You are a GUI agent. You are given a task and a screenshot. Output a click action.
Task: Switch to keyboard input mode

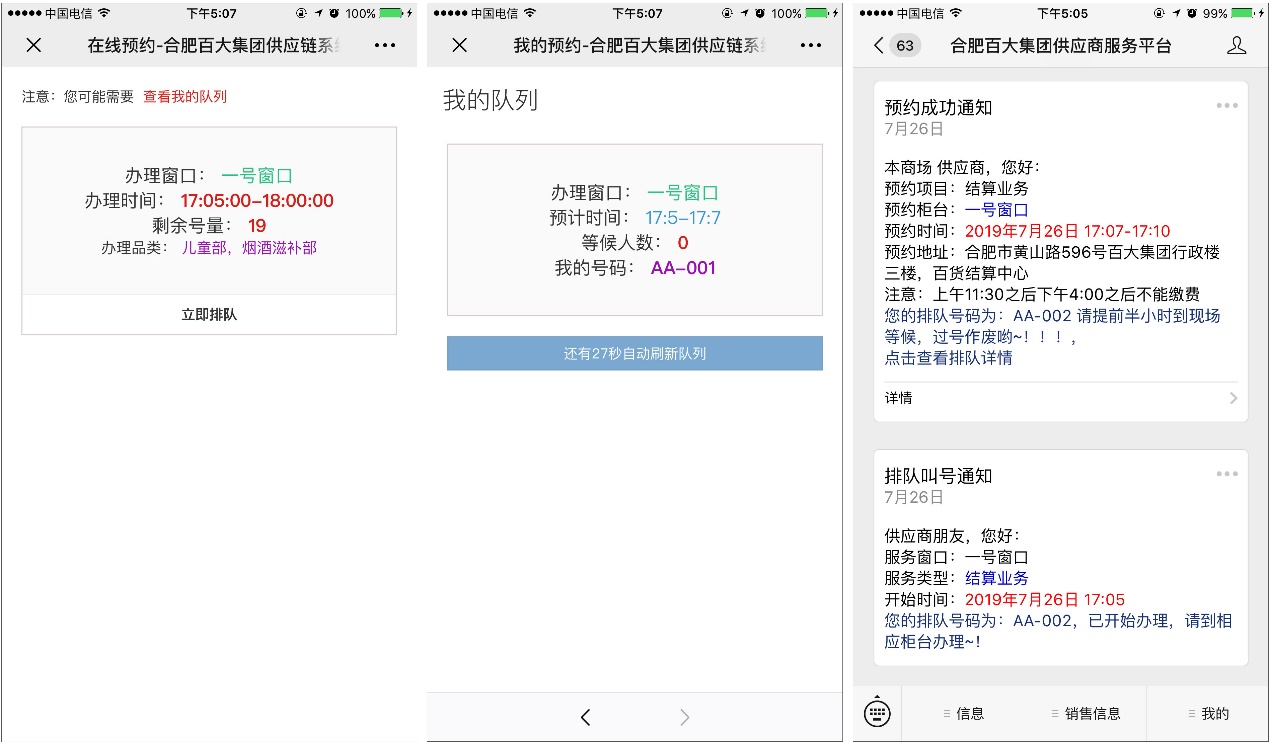877,713
